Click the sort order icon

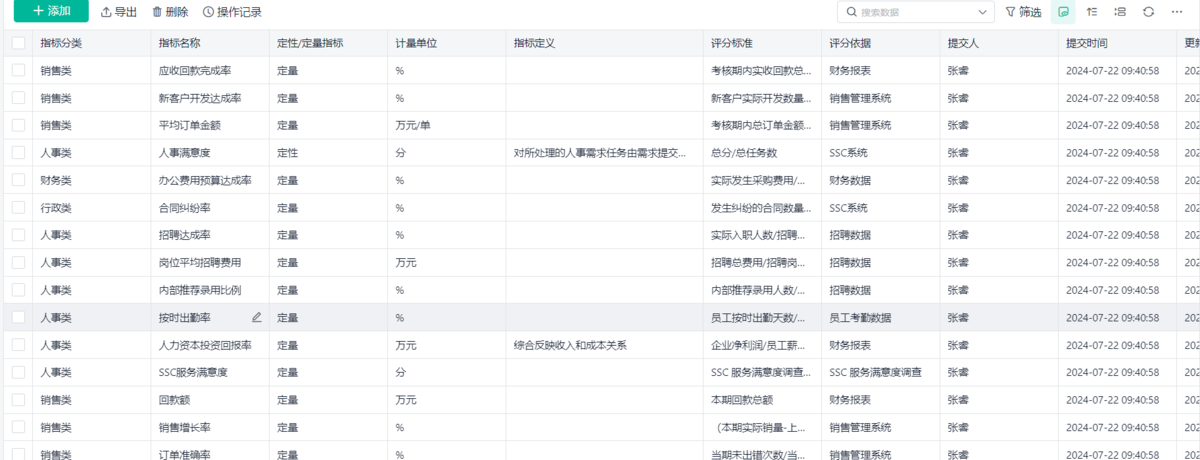pos(1092,12)
